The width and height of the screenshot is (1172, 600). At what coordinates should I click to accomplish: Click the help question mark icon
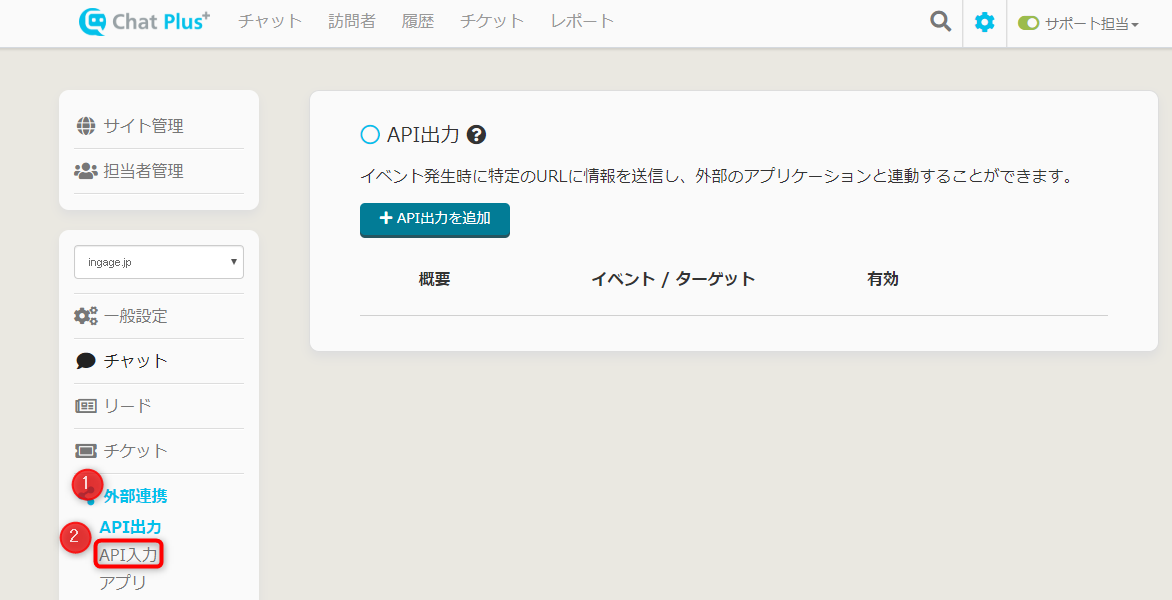click(476, 135)
